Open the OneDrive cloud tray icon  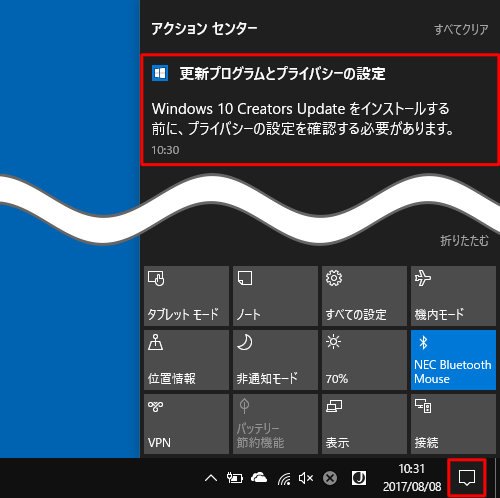click(x=259, y=478)
